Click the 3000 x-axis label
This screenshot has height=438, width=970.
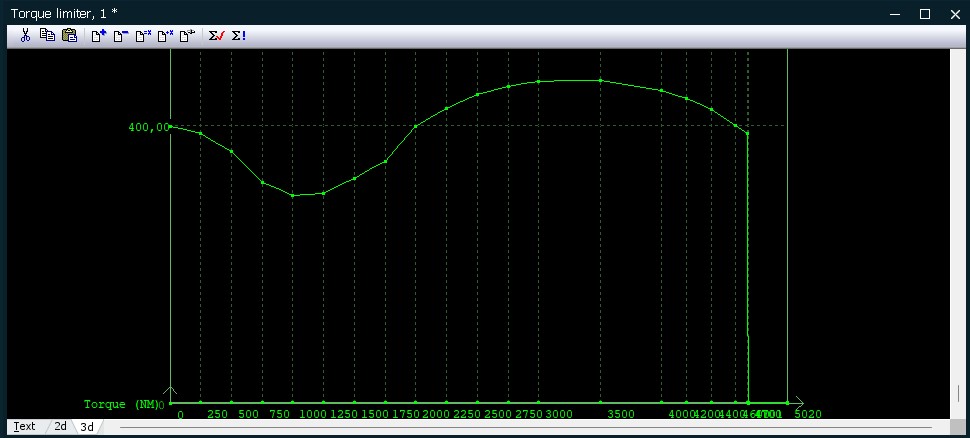[559, 414]
